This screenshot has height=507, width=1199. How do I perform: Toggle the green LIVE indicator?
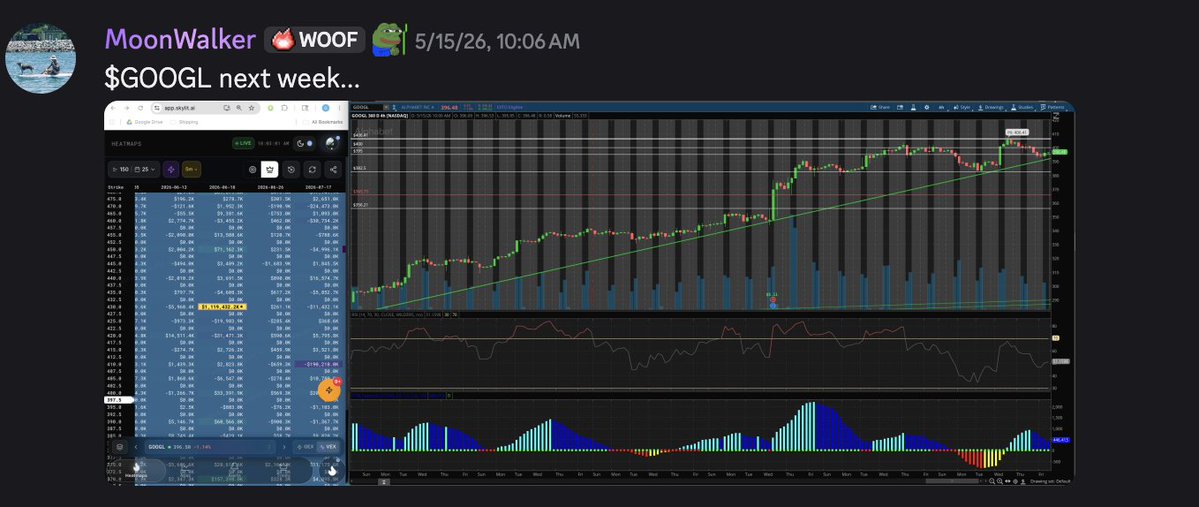click(x=243, y=143)
